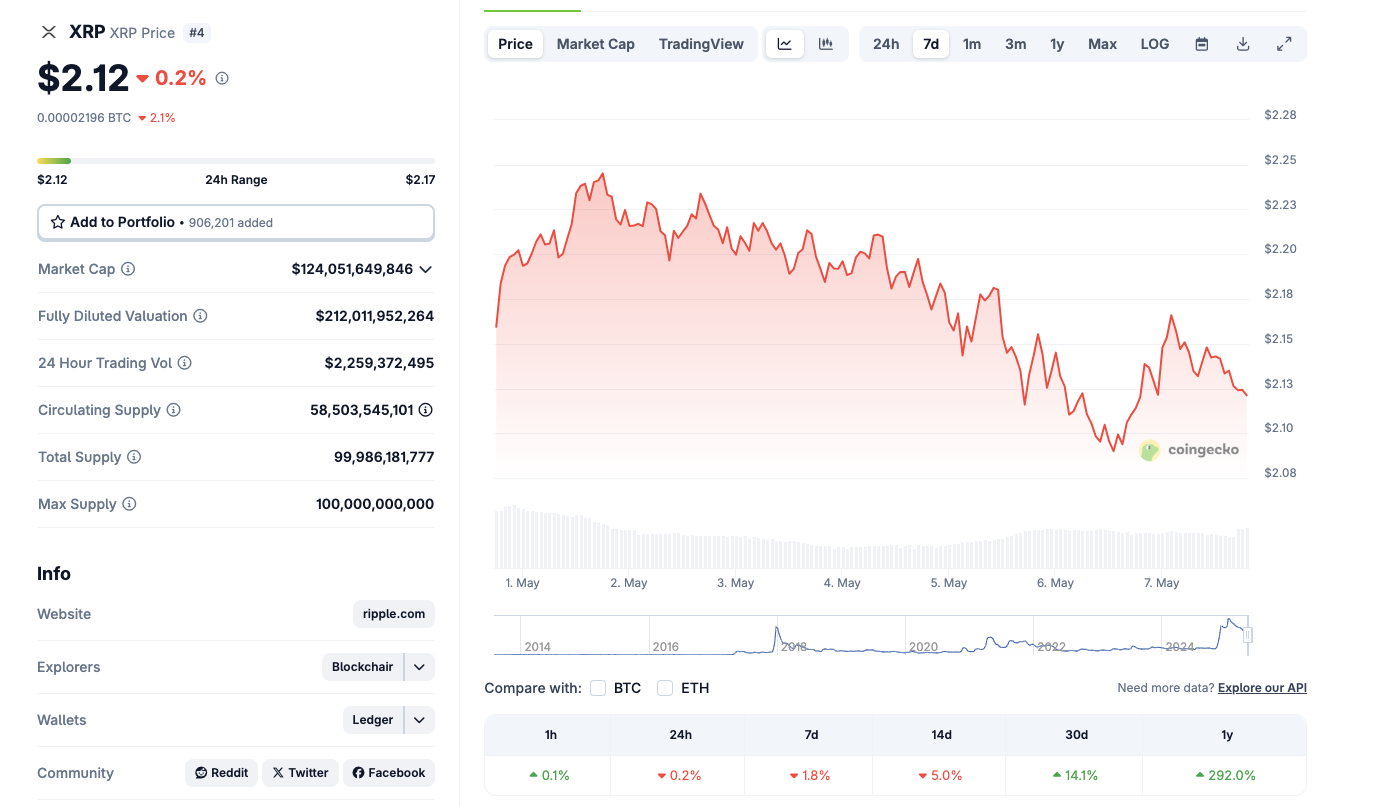The height and width of the screenshot is (806, 1400).
Task: Set chart range to Max
Action: tap(1103, 44)
